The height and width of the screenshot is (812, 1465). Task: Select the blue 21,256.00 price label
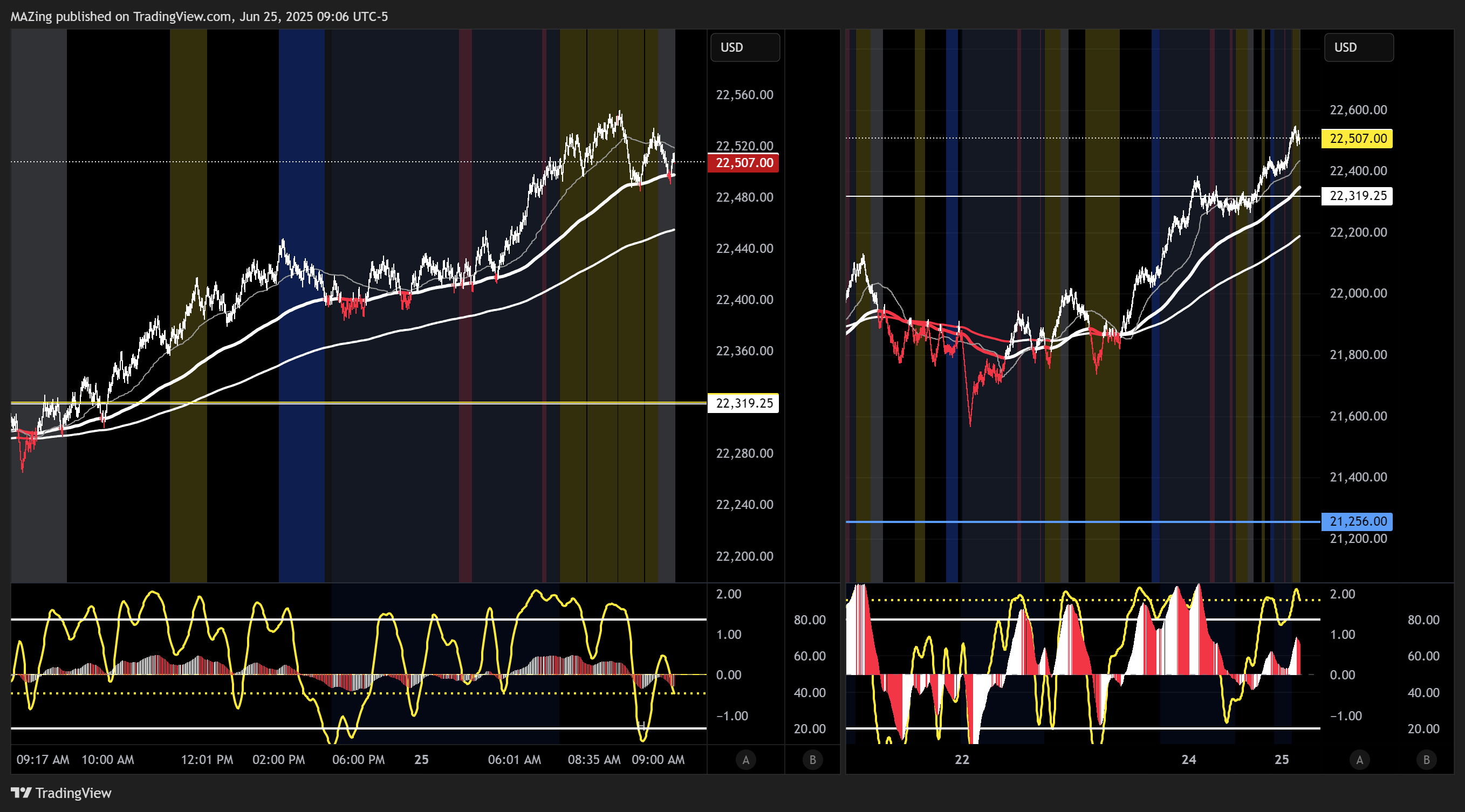tap(1358, 521)
